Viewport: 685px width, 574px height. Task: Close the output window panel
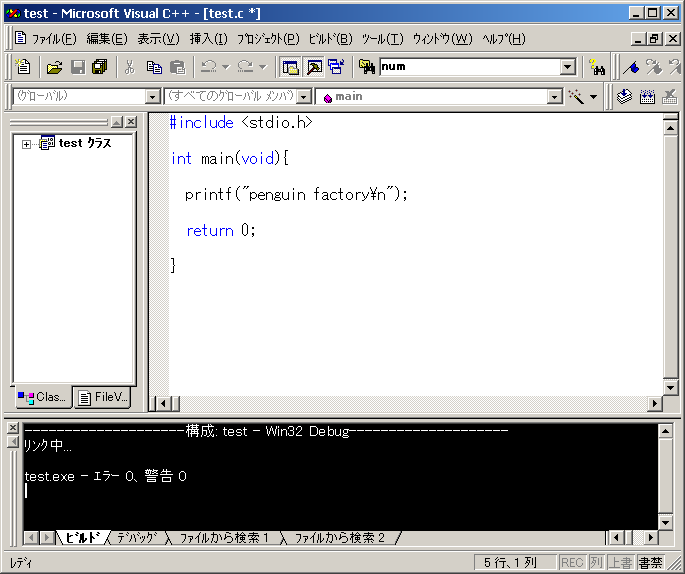pos(13,428)
